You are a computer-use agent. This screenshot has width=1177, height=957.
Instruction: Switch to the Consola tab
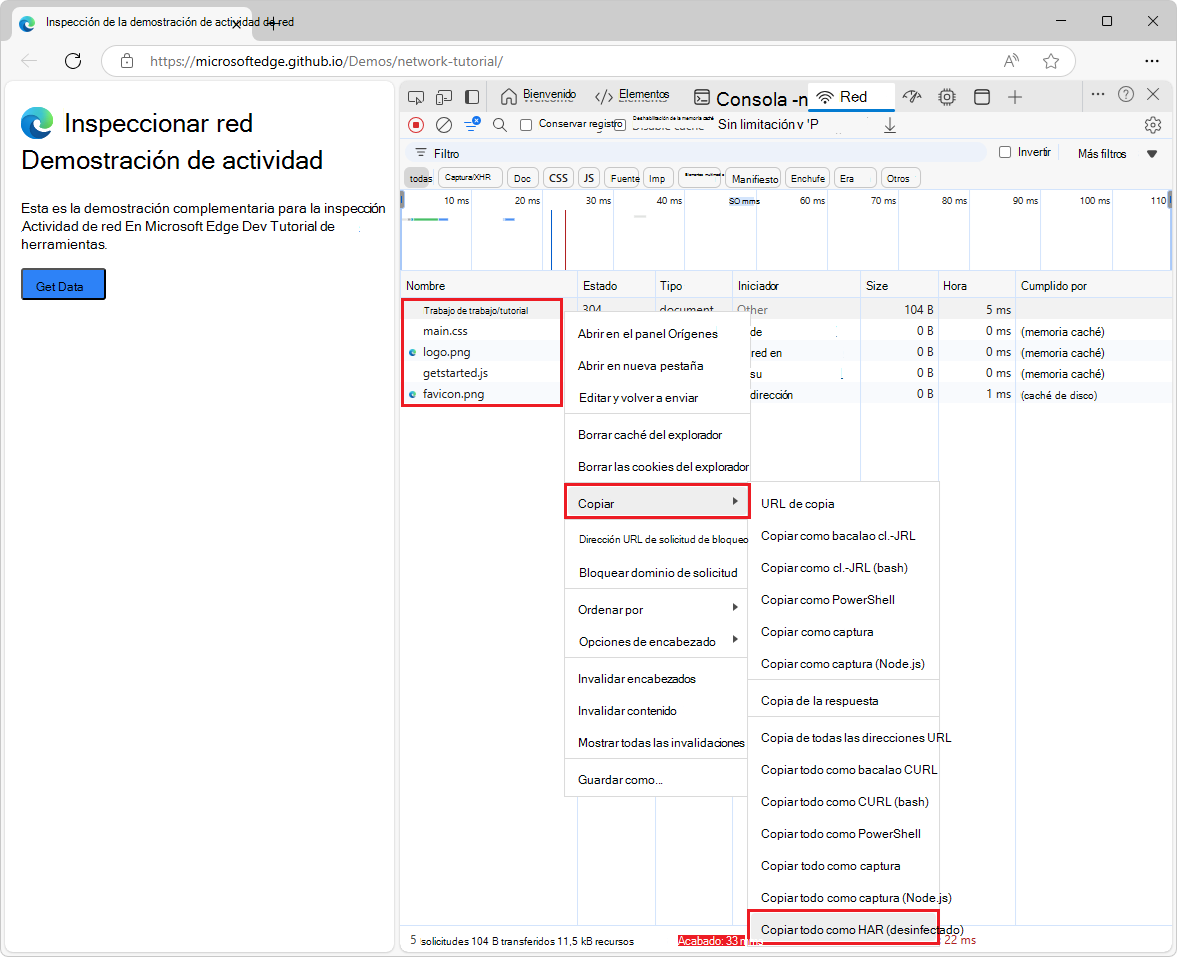750,98
